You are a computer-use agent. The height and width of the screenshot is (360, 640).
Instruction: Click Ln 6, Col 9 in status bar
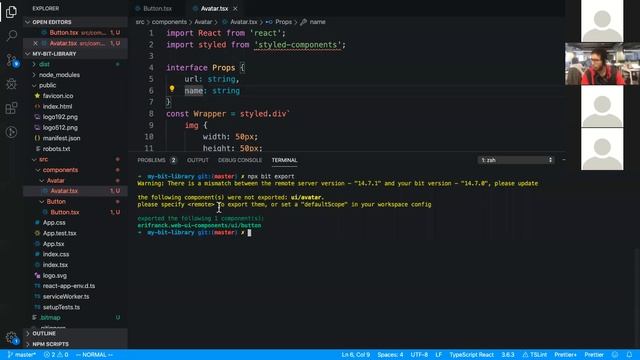pyautogui.click(x=356, y=355)
